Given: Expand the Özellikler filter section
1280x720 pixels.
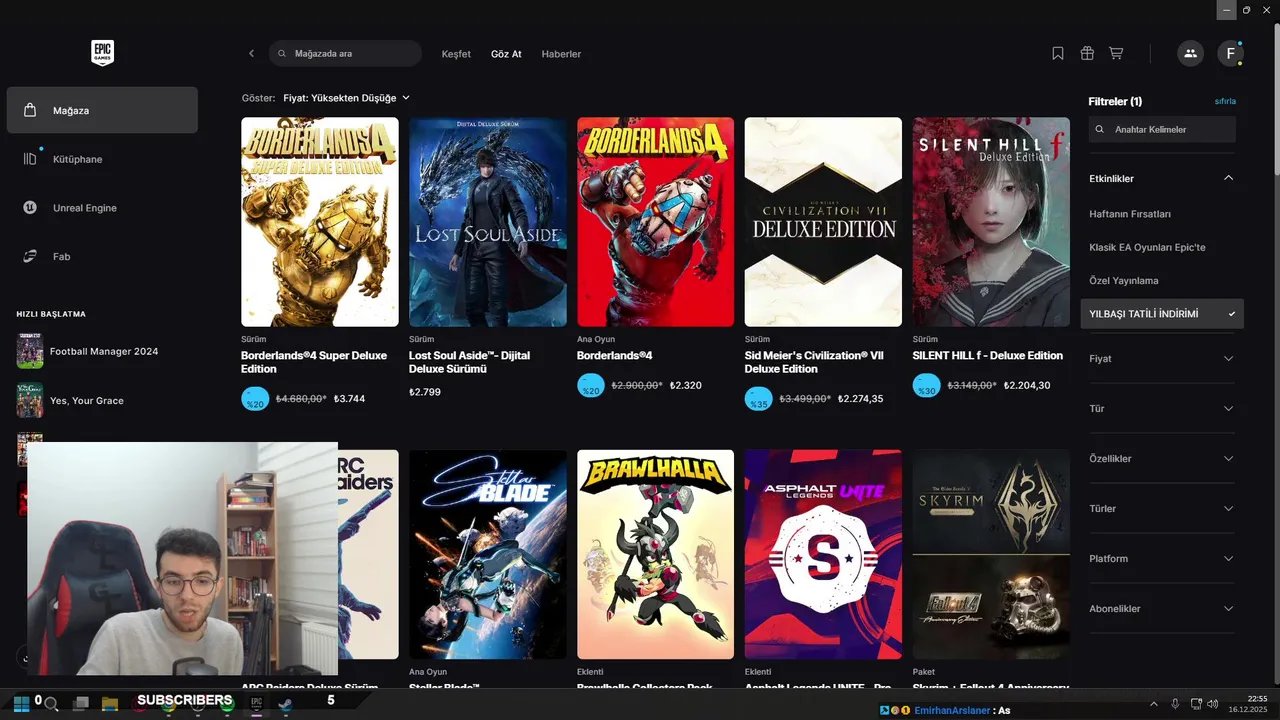Looking at the screenshot, I should coord(1162,458).
